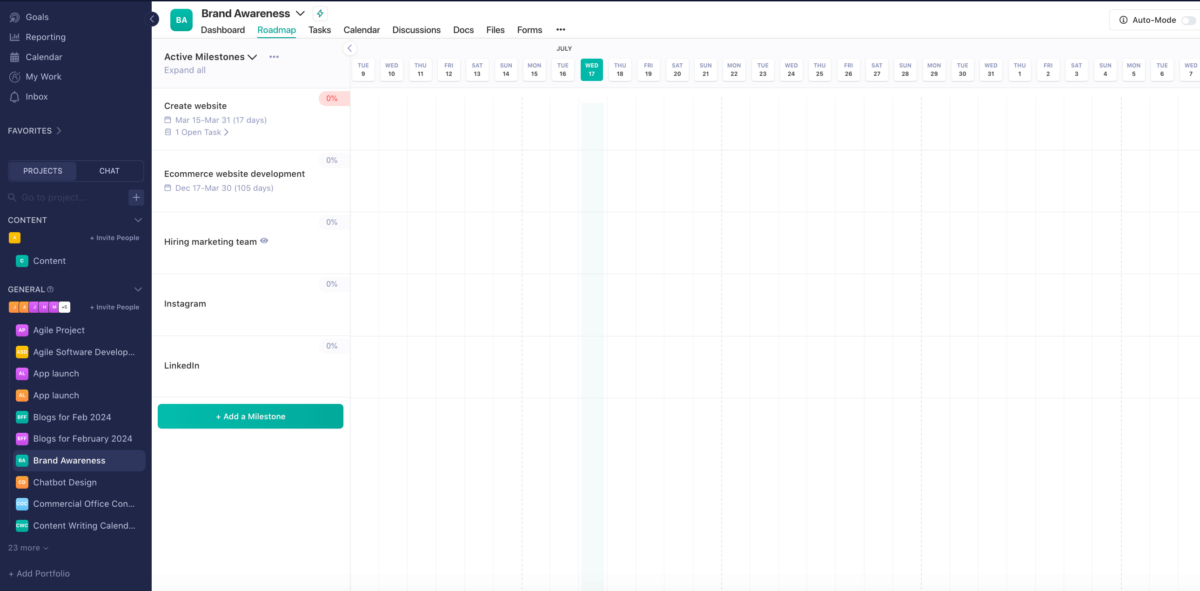
Task: Click the plus icon next to project search
Action: (135, 197)
